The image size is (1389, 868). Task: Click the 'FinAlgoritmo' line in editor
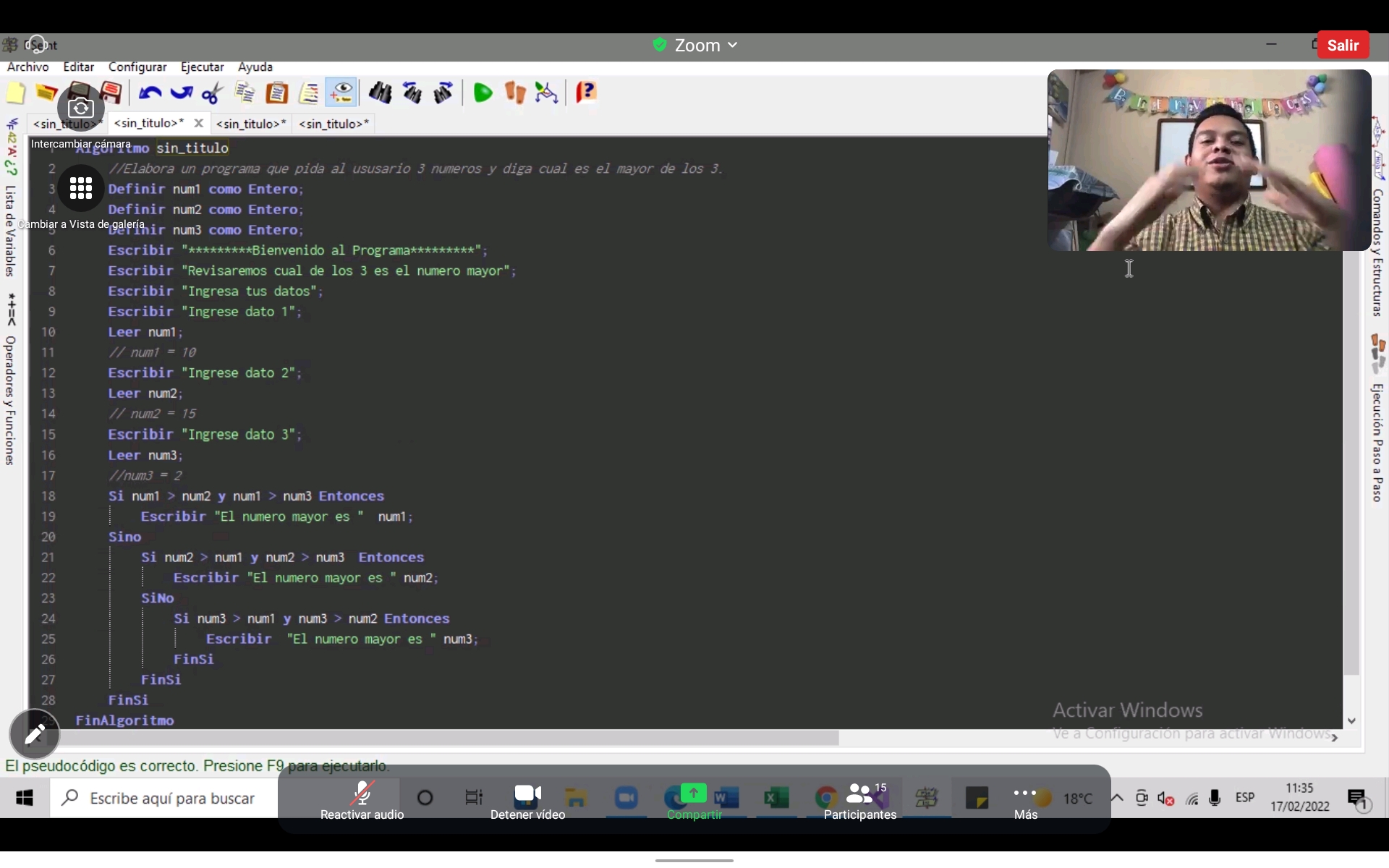pyautogui.click(x=124, y=720)
